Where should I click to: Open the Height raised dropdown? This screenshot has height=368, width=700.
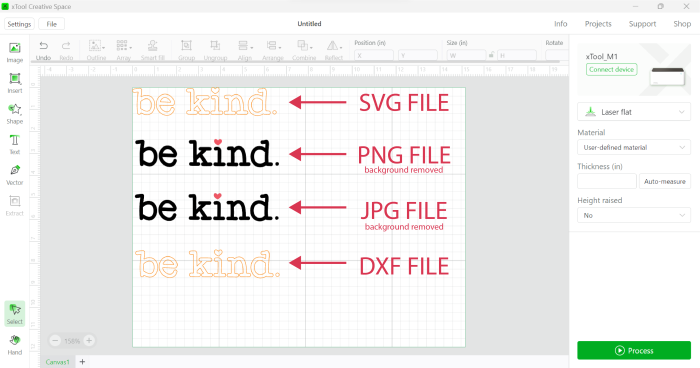[x=634, y=215]
